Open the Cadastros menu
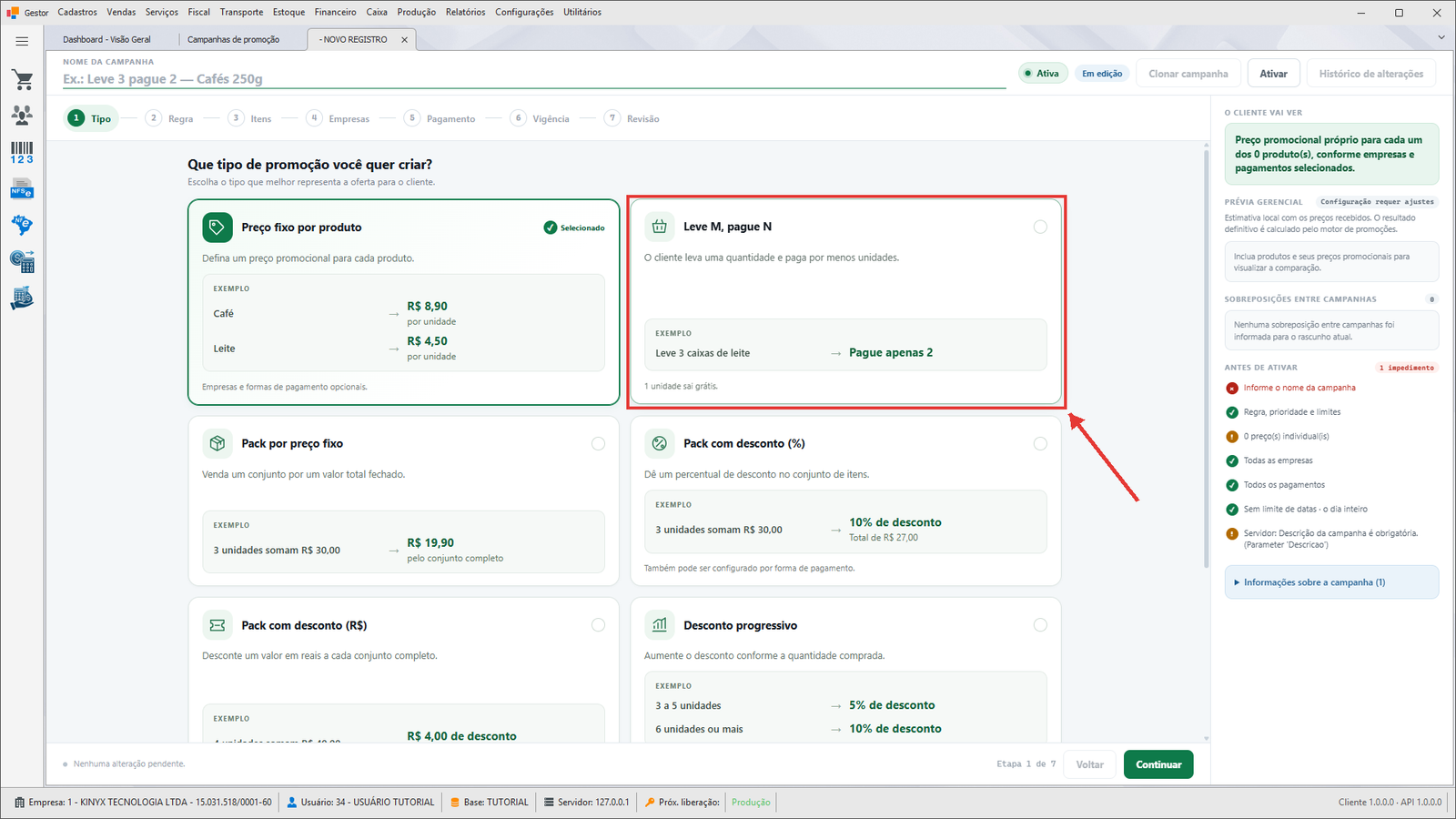Screen dimensions: 1456x819 click(77, 12)
